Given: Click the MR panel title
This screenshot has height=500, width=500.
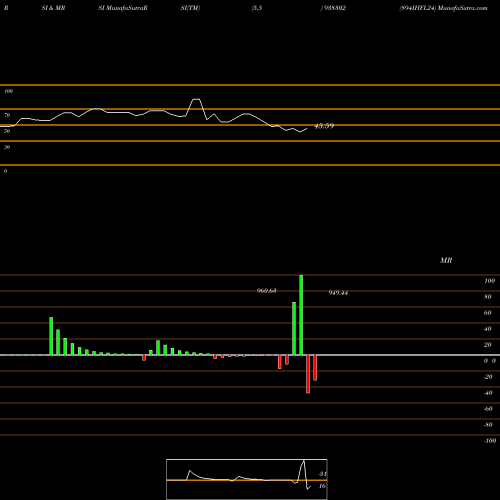Looking at the screenshot, I should [446, 260].
